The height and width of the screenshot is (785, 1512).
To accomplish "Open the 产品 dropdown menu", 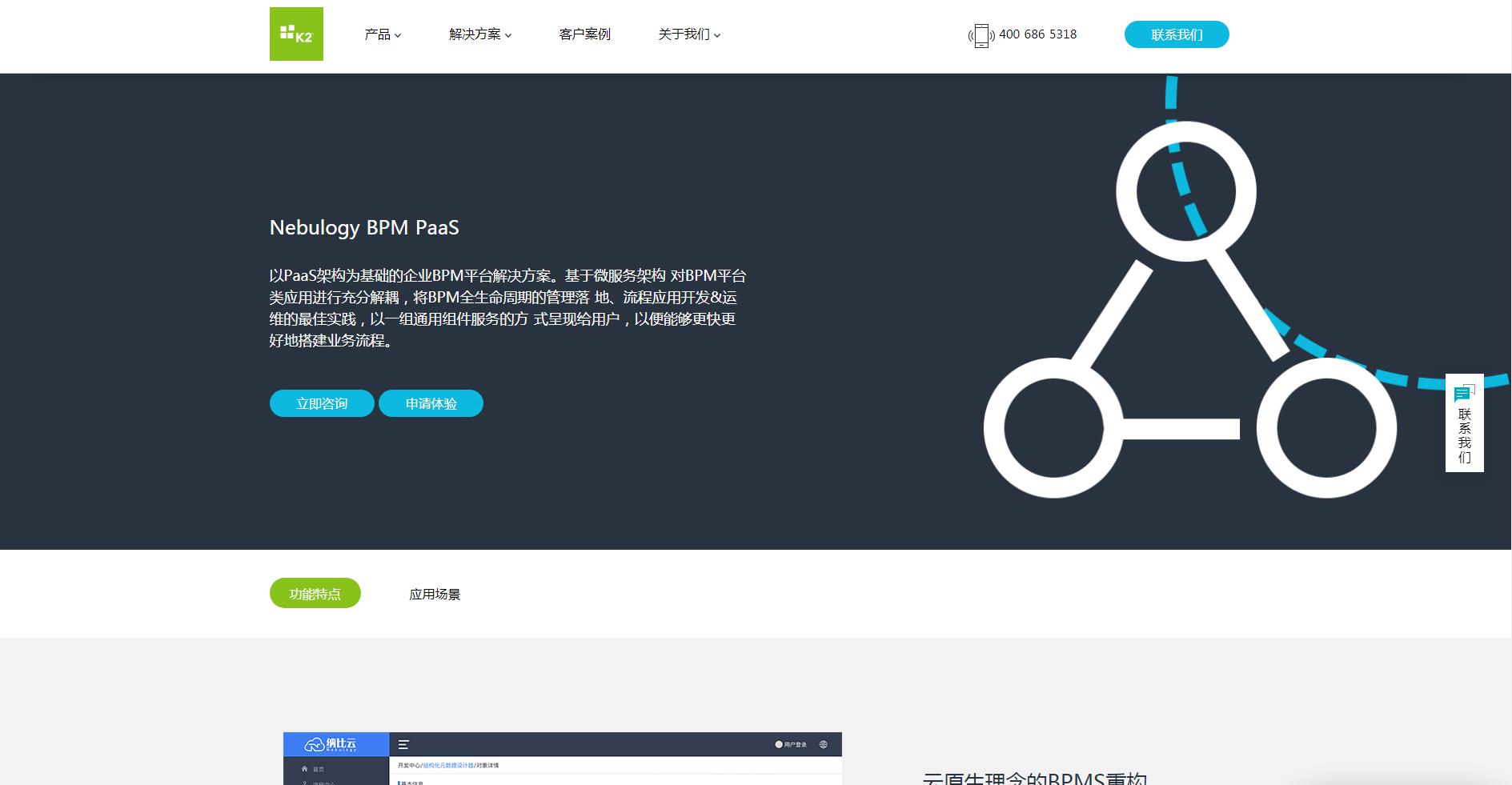I will 383,34.
